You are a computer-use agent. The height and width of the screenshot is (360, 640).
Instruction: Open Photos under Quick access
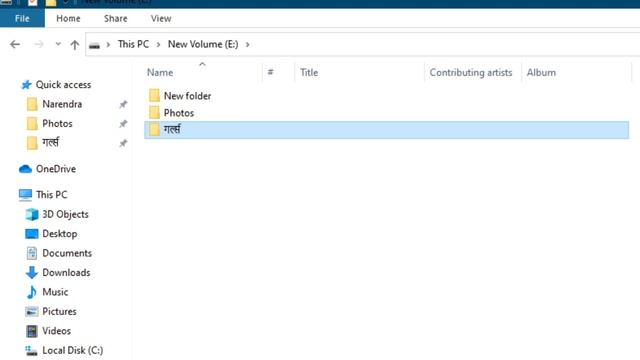[57, 124]
